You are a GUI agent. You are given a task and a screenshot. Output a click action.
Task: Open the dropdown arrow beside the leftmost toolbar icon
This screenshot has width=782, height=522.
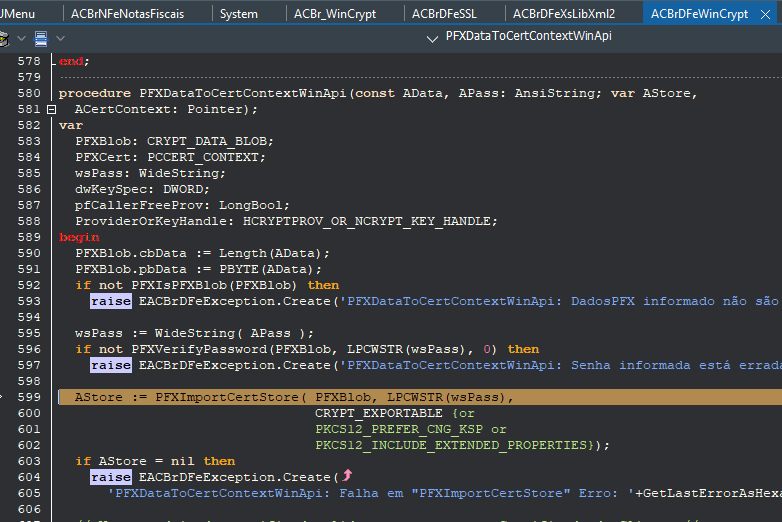point(21,38)
